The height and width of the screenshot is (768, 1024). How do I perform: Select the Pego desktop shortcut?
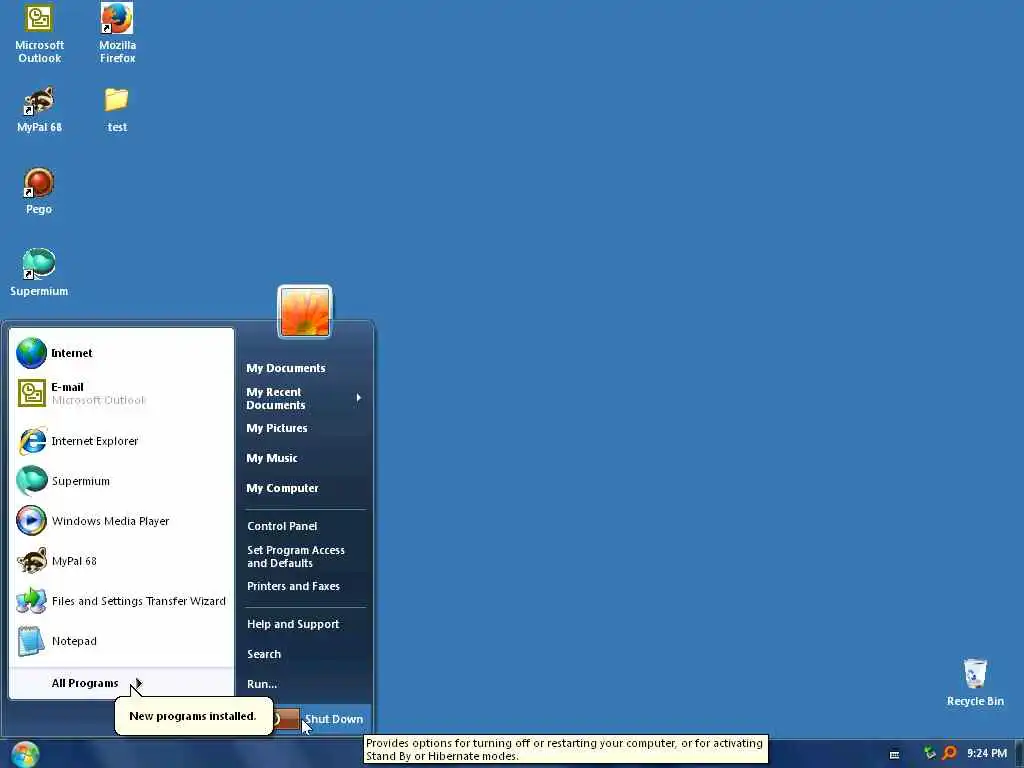pos(39,191)
